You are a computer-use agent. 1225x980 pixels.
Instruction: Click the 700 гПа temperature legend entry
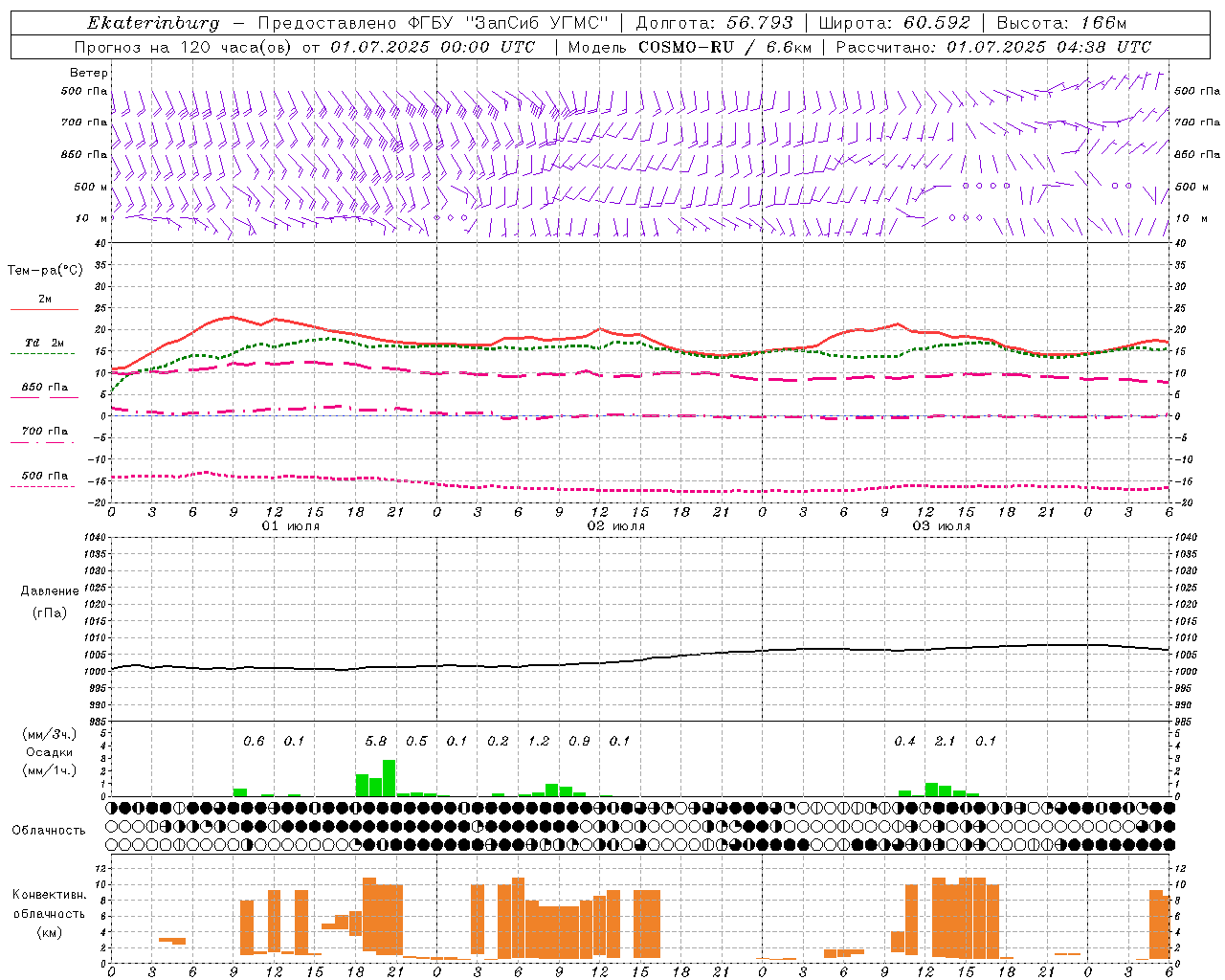pyautogui.click(x=45, y=432)
